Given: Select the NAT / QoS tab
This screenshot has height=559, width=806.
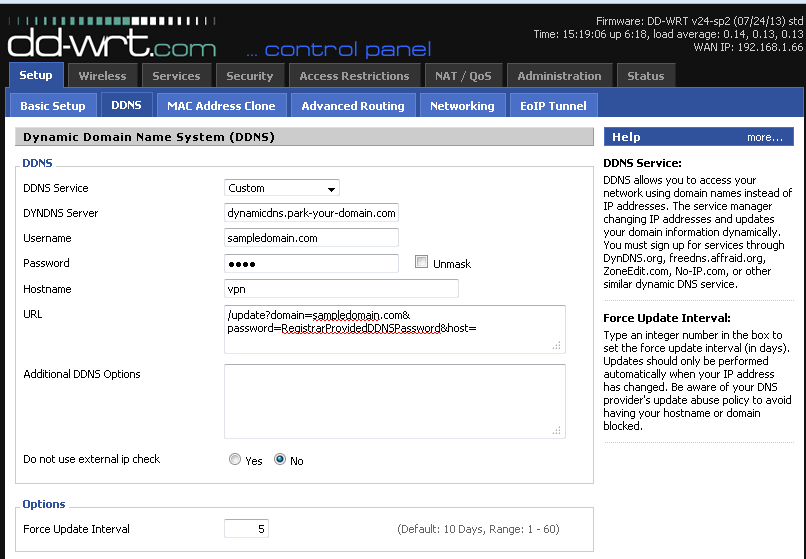Looking at the screenshot, I should pyautogui.click(x=463, y=76).
